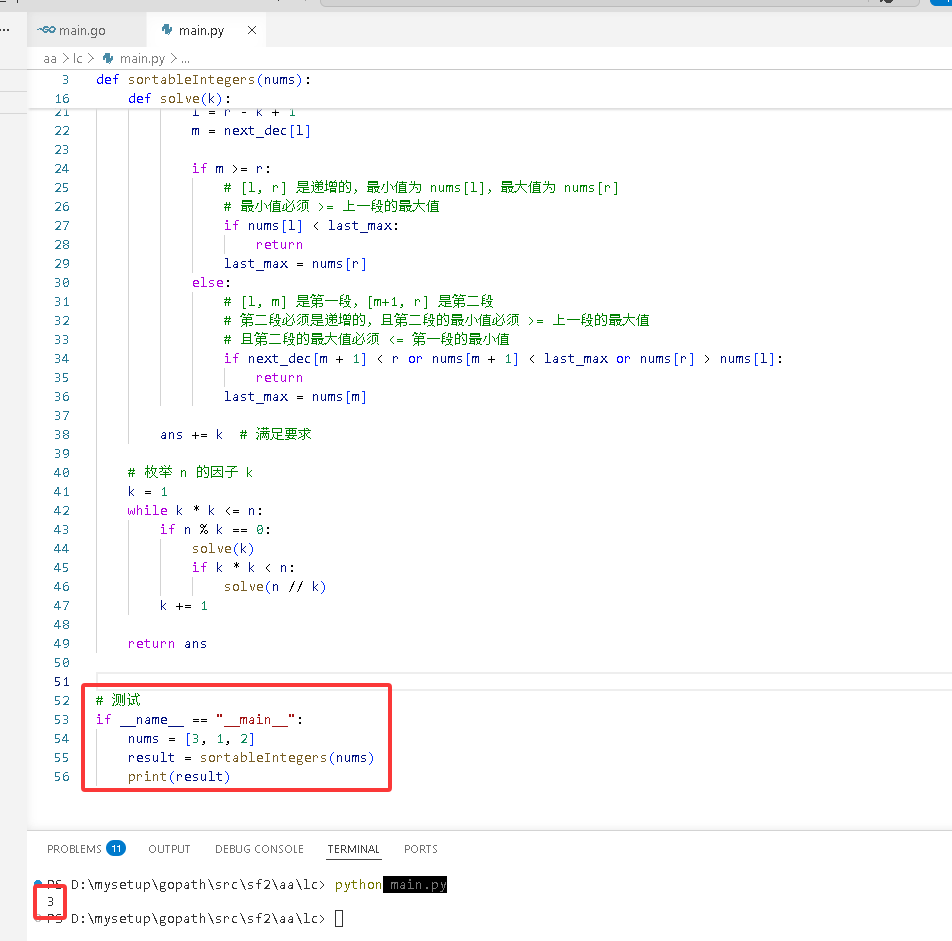952x941 pixels.
Task: Click the terminal prompt input cursor
Action: coord(339,919)
